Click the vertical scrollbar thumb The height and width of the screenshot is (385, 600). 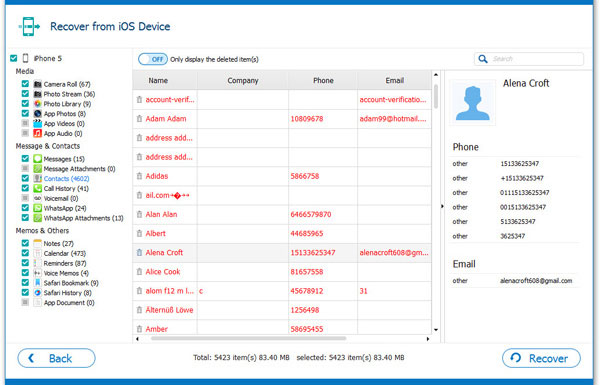click(436, 96)
